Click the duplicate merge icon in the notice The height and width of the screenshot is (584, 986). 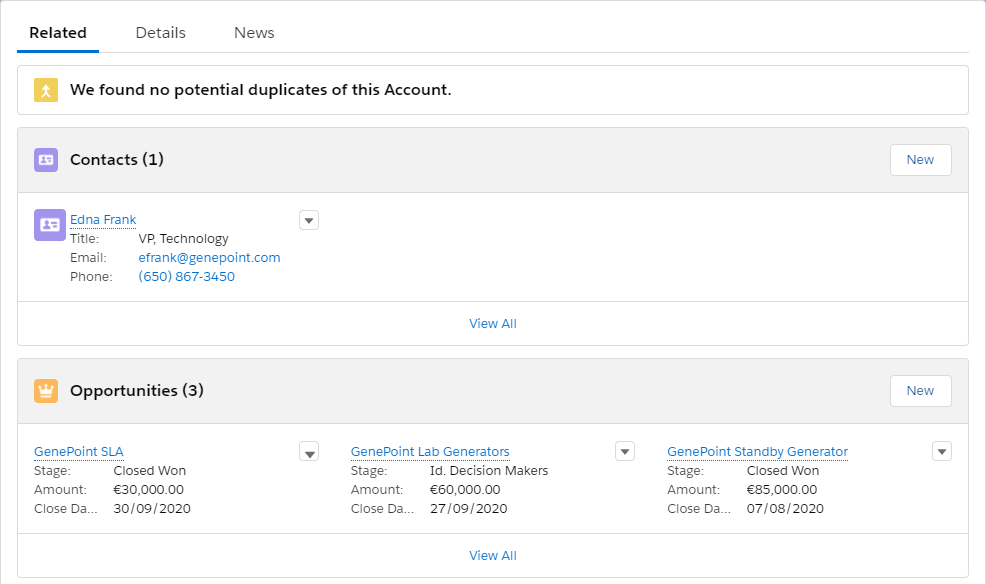coord(46,90)
